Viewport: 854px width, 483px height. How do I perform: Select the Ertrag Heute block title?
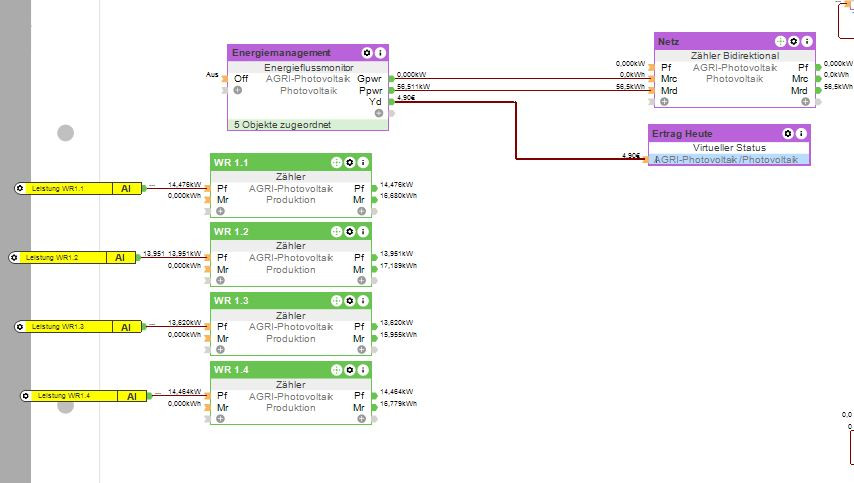682,133
